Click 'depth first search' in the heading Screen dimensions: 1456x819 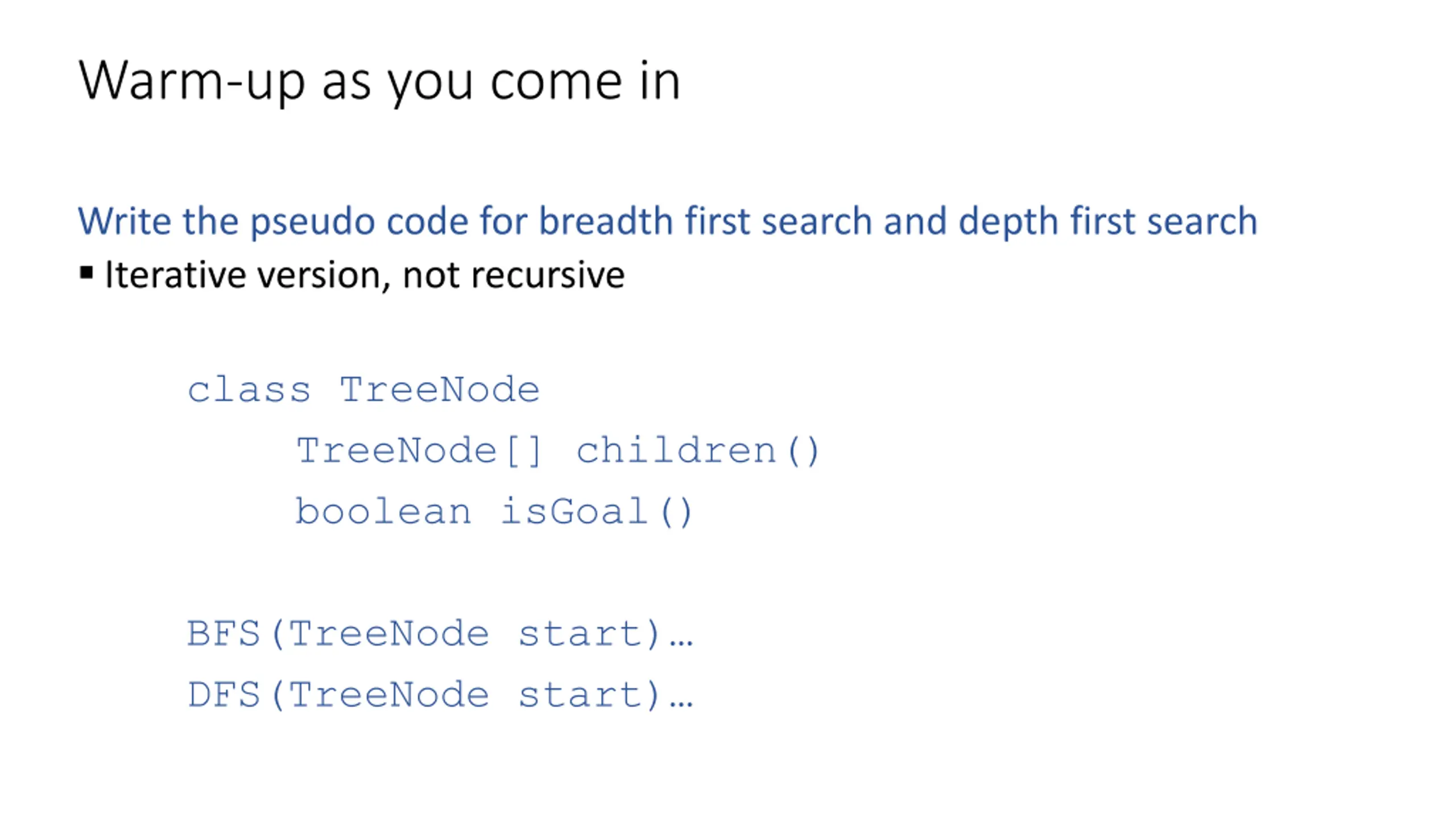1108,222
